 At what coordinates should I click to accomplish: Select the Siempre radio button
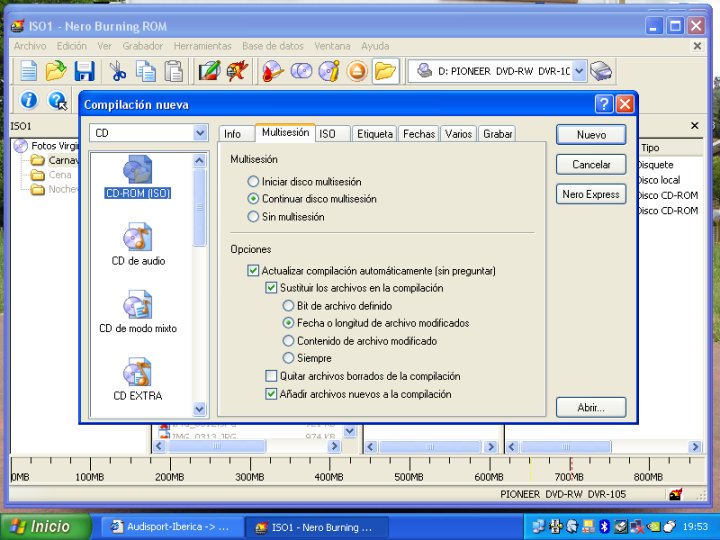coord(288,358)
